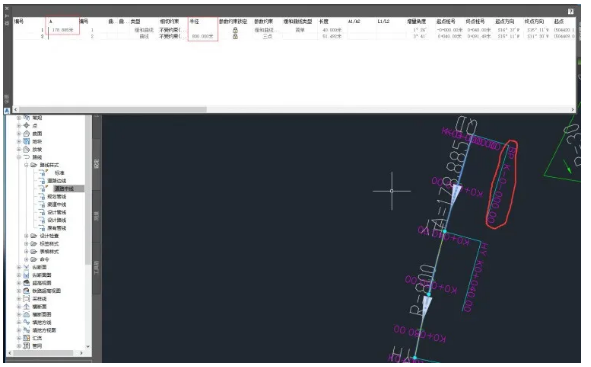Click the 路线 alignment icon in tree
This screenshot has height=367, width=591.
click(x=26, y=157)
